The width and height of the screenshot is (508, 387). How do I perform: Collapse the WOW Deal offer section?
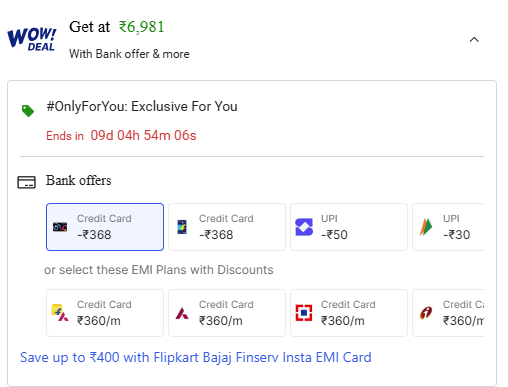point(474,40)
